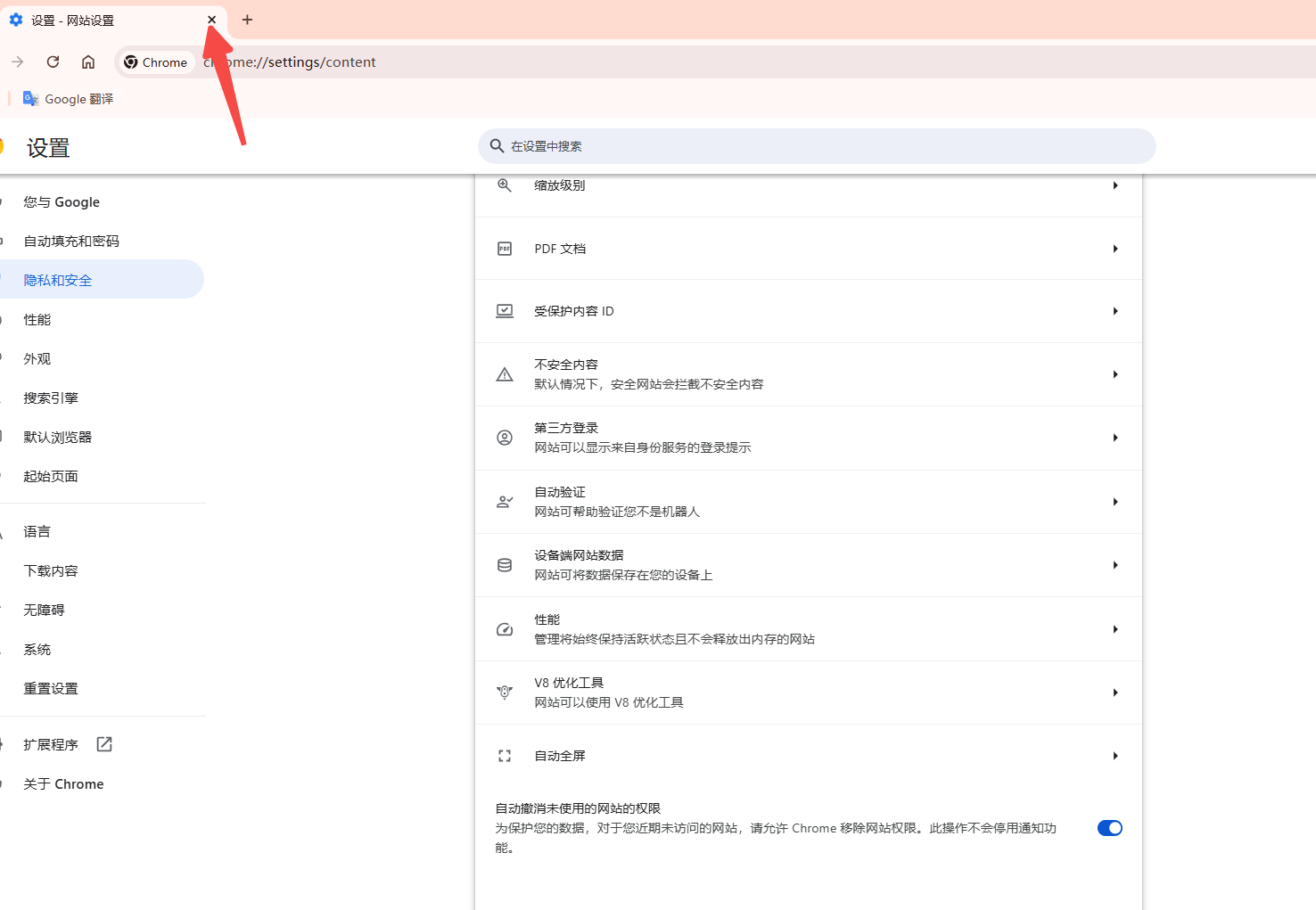Click the 默认情况下，安全网站会拦截不安全内容 description
The height and width of the screenshot is (910, 1316).
coord(649,384)
